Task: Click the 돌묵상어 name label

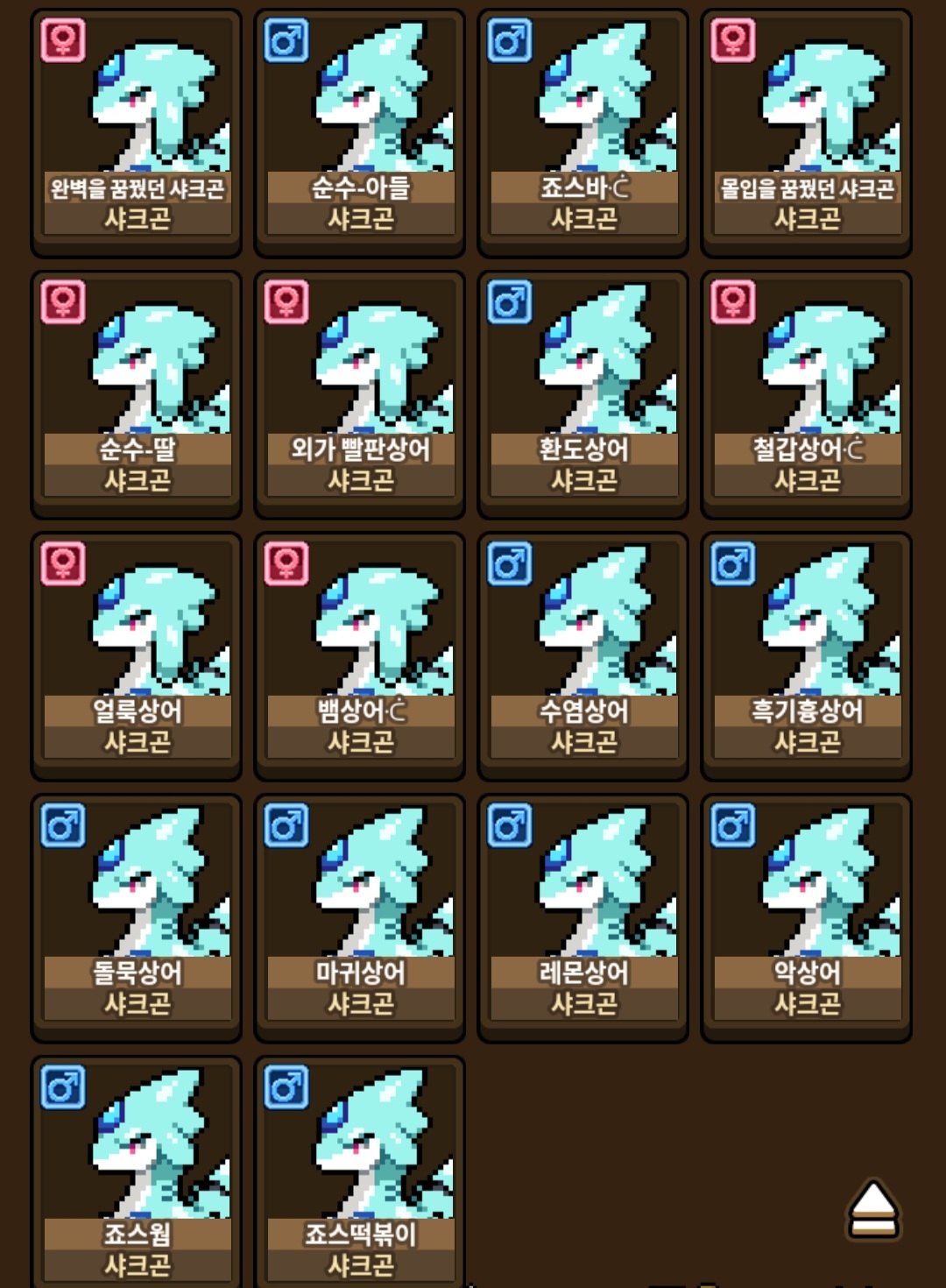Action: 138,973
